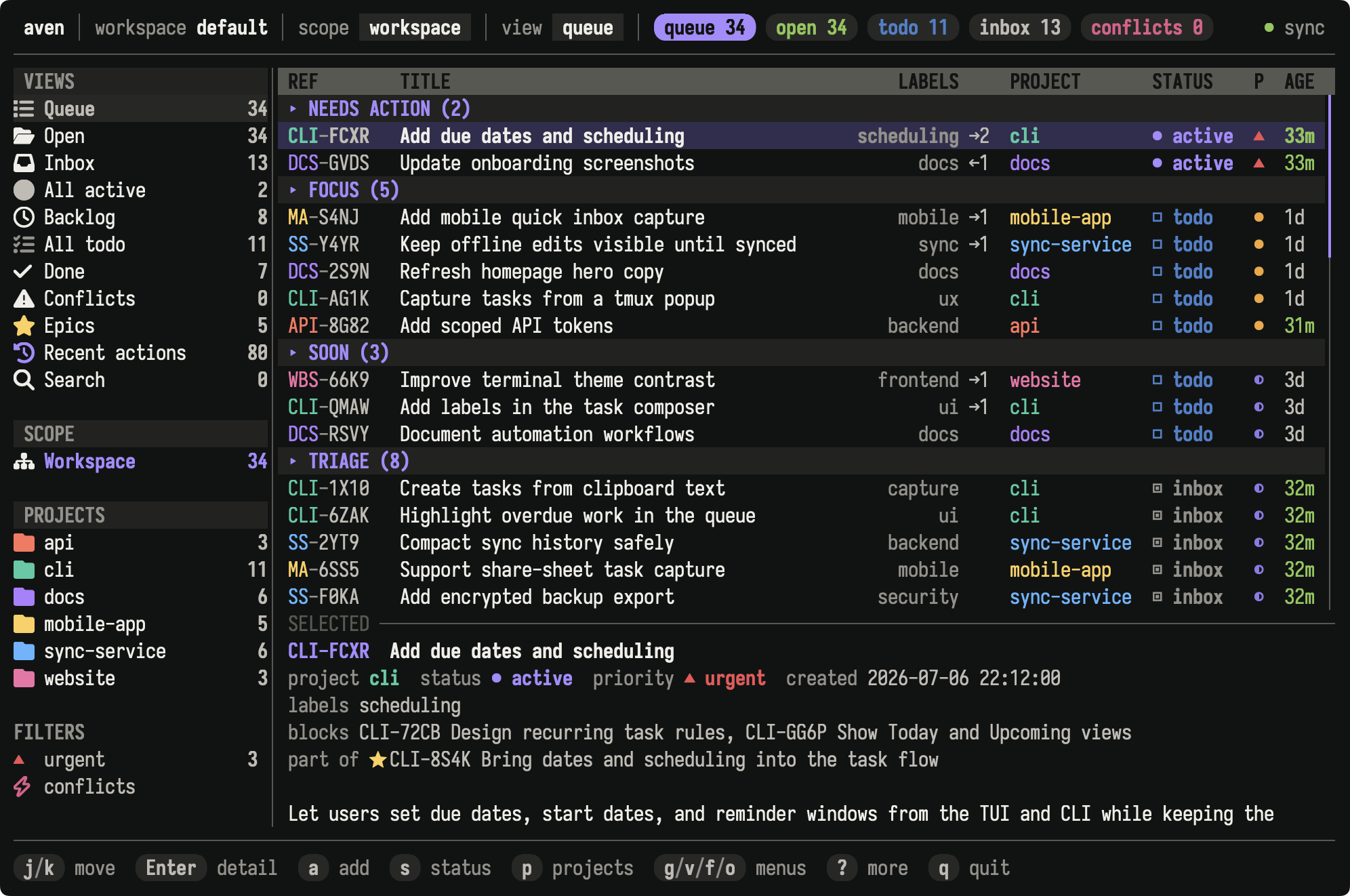Toggle the todo status box on DCS-2S9N
This screenshot has height=896, width=1350.
1158,271
